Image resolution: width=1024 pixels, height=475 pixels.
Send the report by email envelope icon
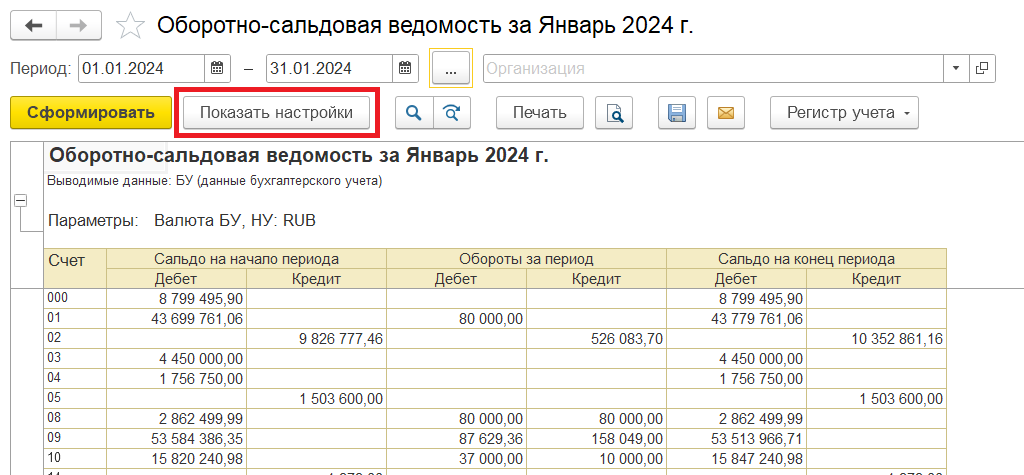(x=726, y=113)
